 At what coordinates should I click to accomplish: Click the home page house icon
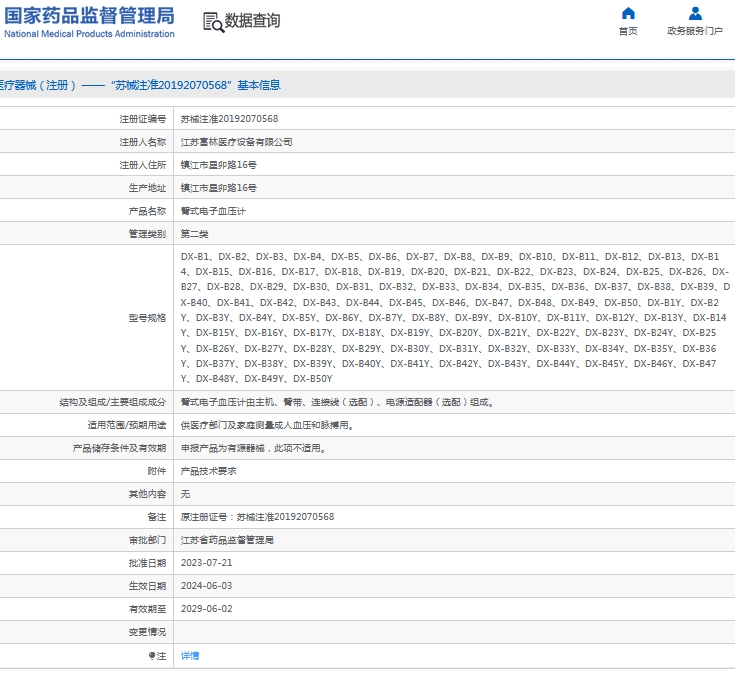tap(628, 13)
